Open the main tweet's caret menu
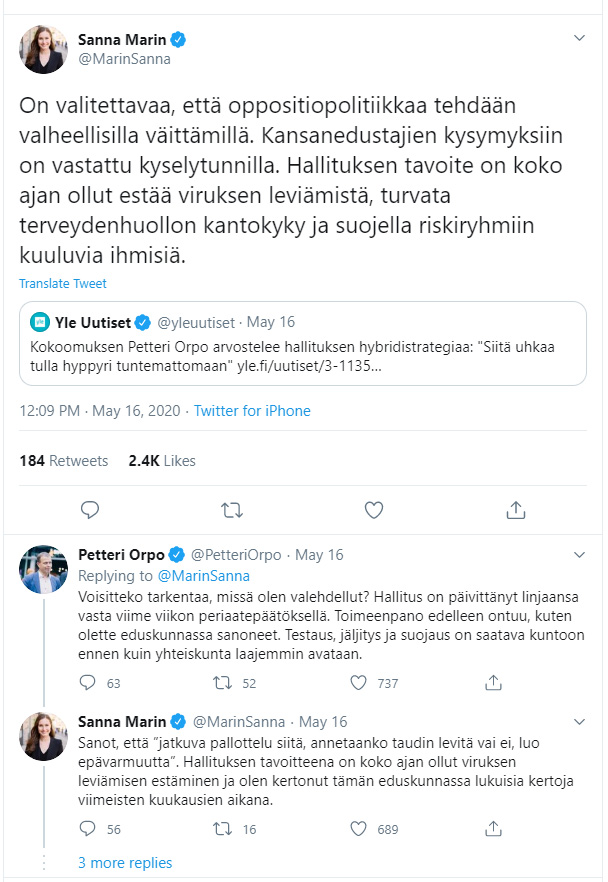Viewport: 608px width, 882px height. tap(578, 36)
